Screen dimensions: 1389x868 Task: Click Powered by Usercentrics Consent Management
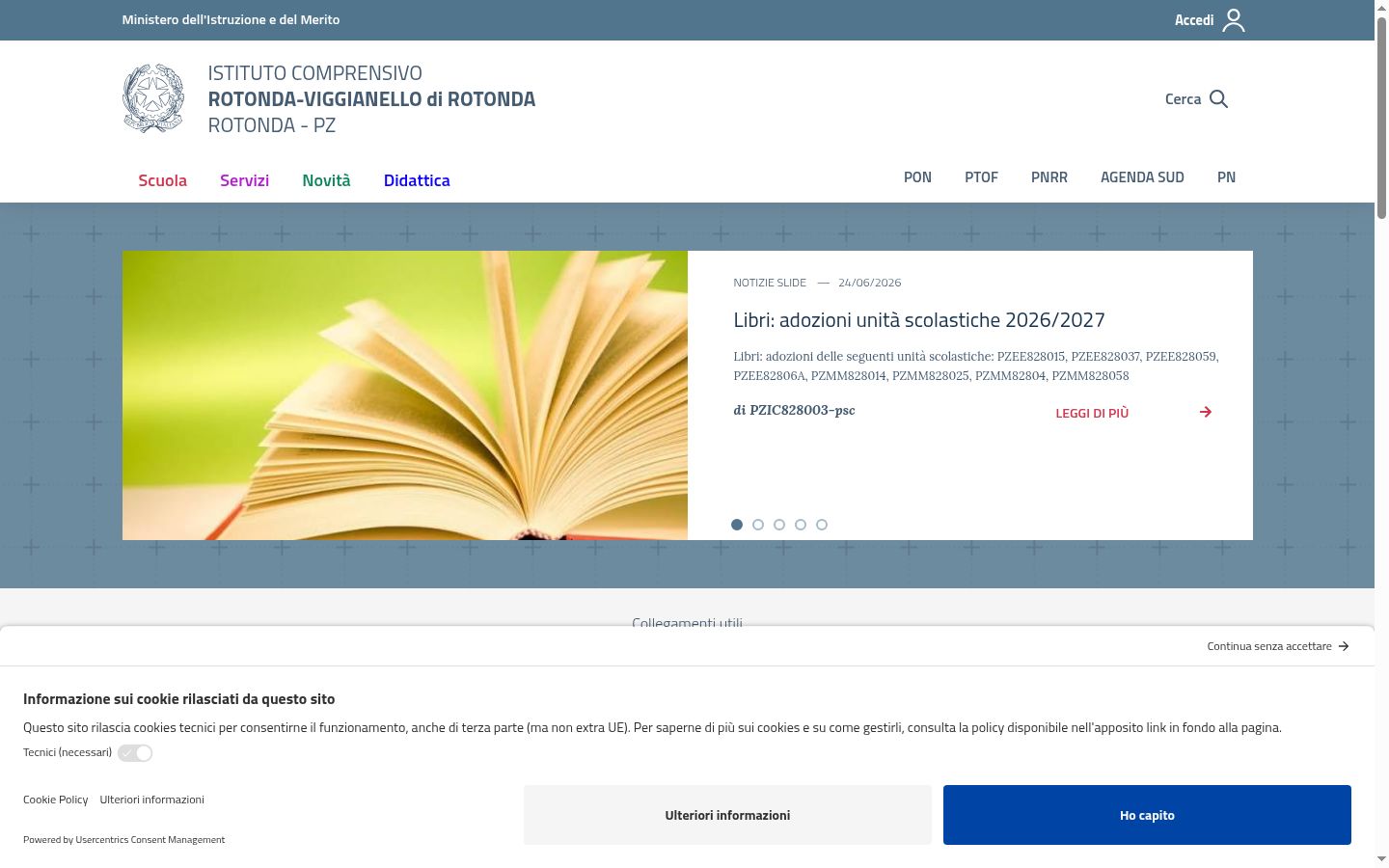[124, 840]
